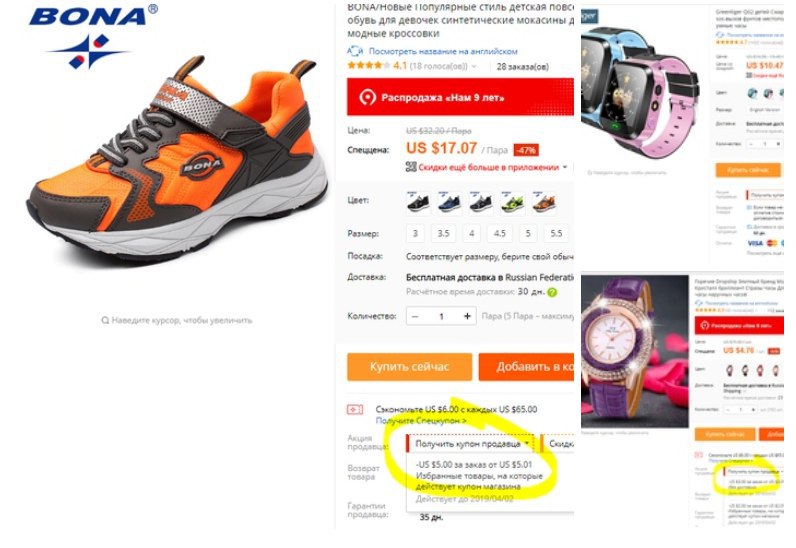Click the sale banner target icon
The height and width of the screenshot is (548, 796).
(x=368, y=98)
